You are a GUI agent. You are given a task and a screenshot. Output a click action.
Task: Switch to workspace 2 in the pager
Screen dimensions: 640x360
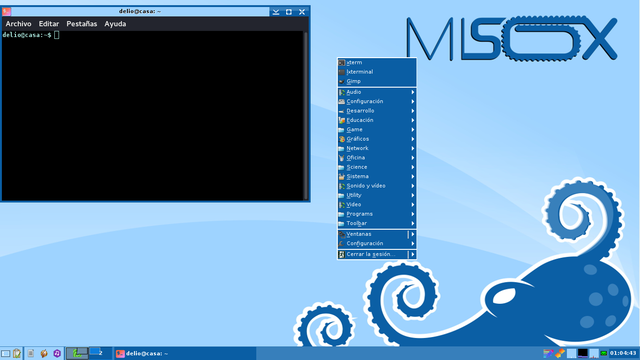coord(100,353)
